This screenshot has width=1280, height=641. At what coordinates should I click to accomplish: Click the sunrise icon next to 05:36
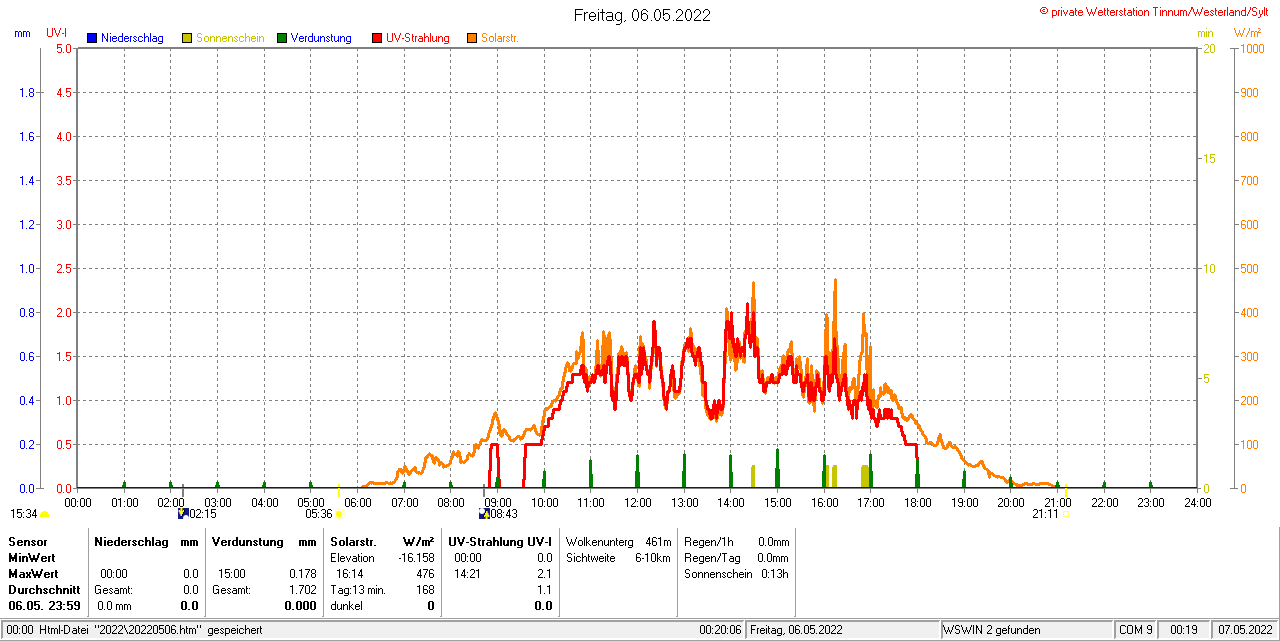[x=339, y=514]
